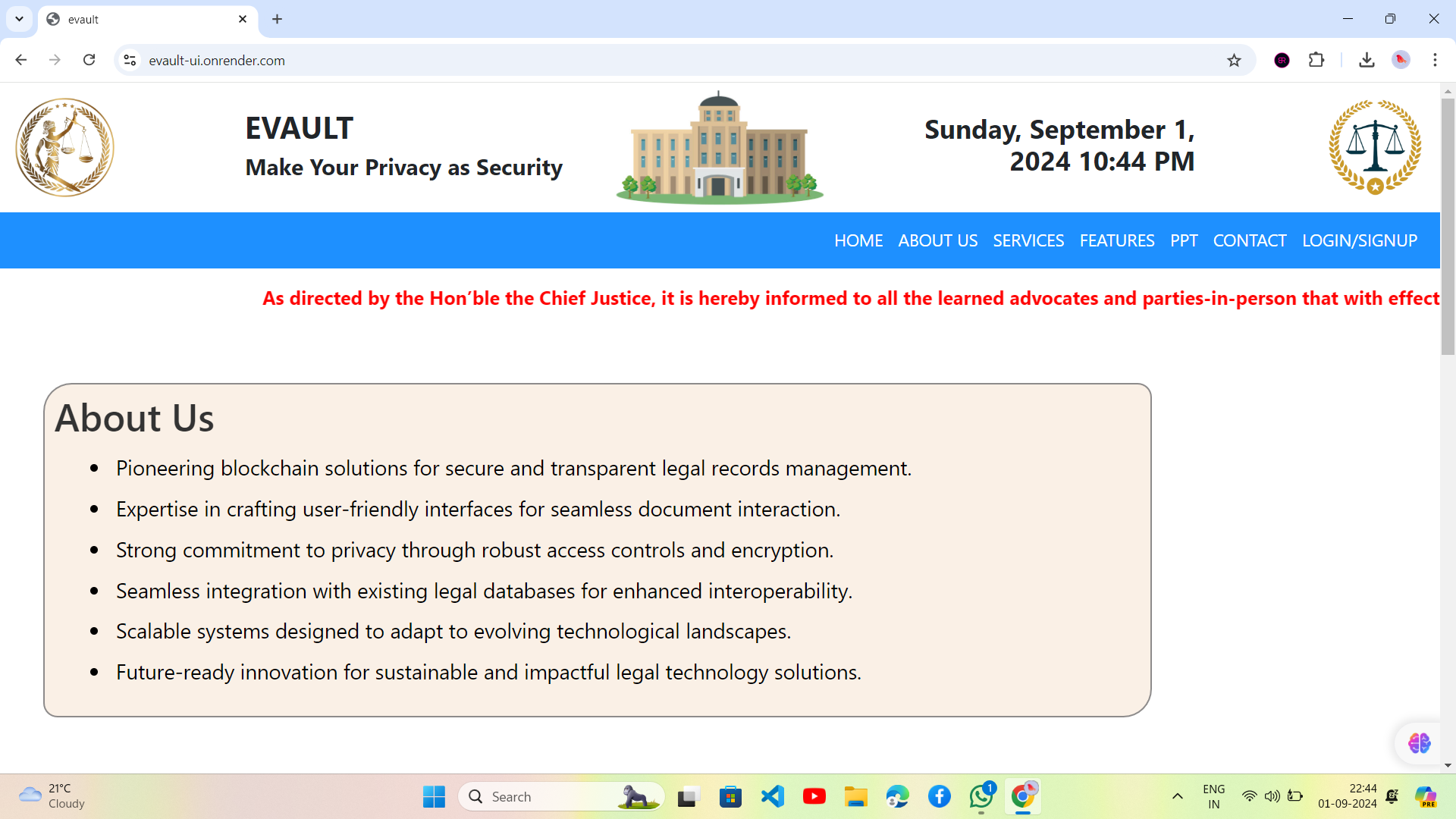Viewport: 1456px width, 819px height.
Task: Open the Windows Start menu
Action: tap(434, 796)
